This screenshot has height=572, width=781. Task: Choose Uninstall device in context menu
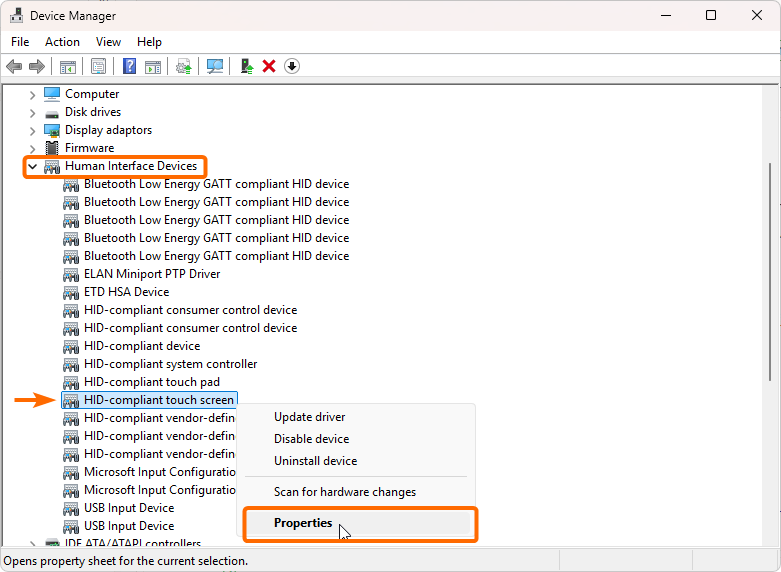click(315, 461)
